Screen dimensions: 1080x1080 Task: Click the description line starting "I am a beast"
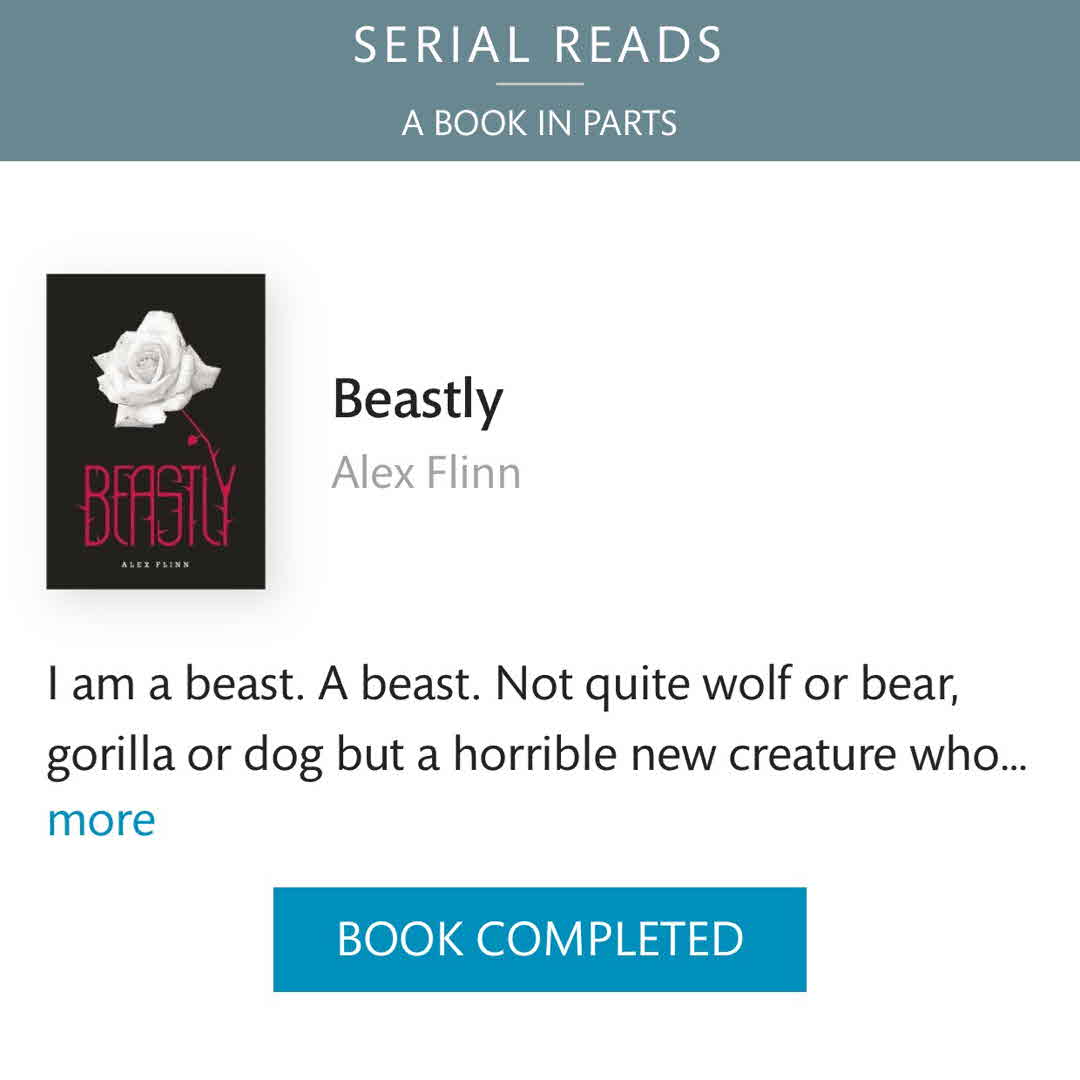pos(502,685)
